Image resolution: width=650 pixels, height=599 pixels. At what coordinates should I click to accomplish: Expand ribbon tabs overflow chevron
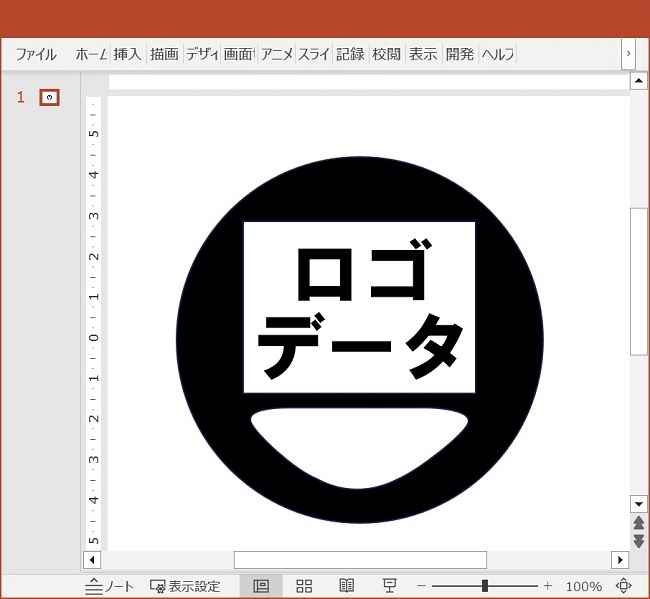point(628,53)
